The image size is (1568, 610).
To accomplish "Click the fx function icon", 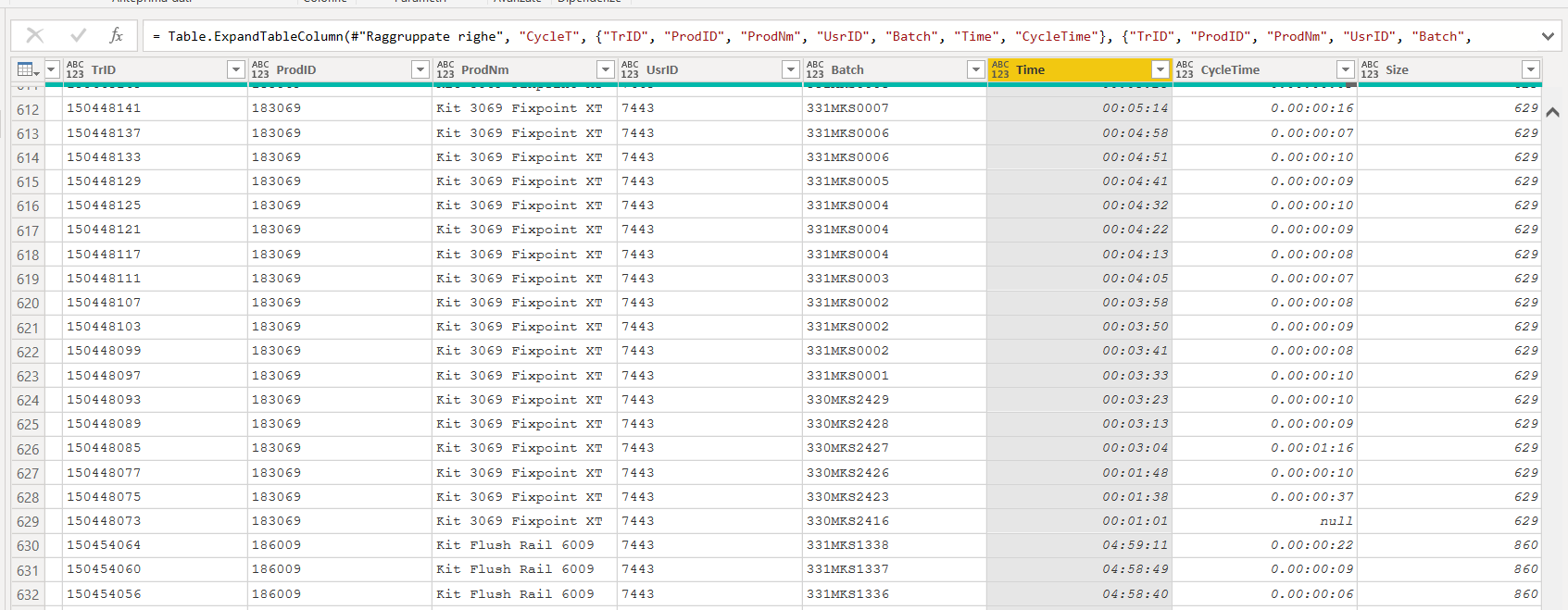I will coord(116,36).
